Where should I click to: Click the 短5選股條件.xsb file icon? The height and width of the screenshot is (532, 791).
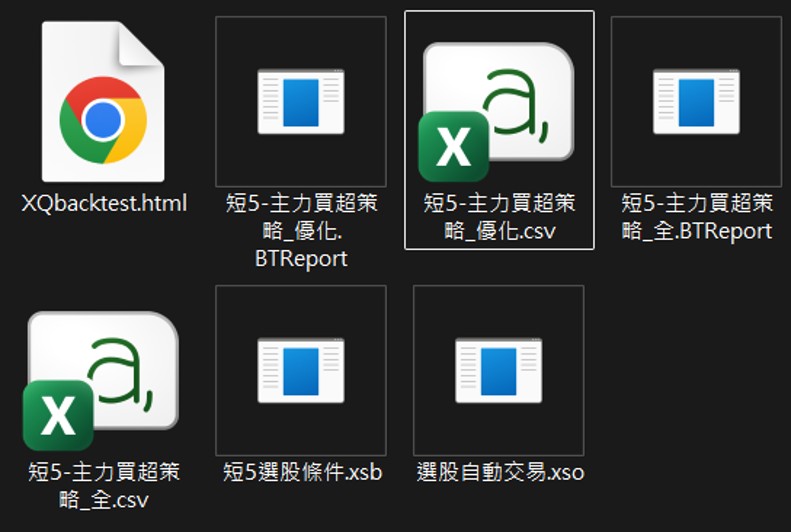click(x=300, y=370)
